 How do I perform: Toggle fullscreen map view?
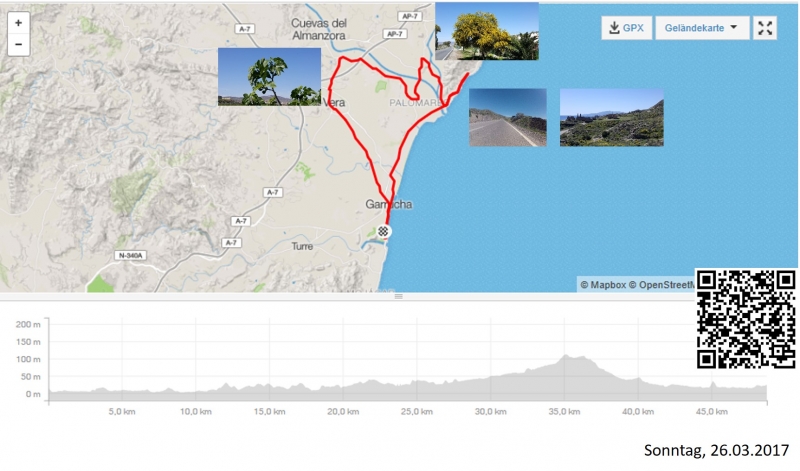click(765, 28)
